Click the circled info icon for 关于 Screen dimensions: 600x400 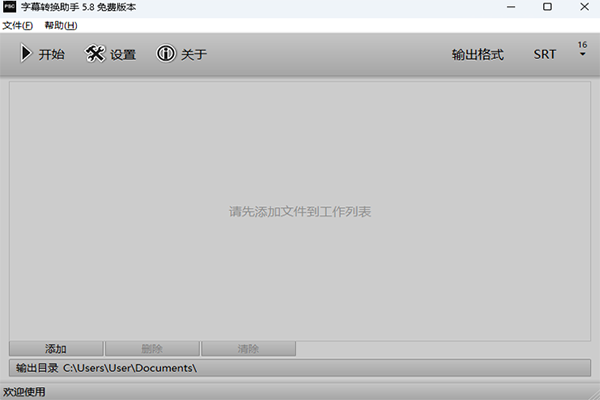[166, 54]
